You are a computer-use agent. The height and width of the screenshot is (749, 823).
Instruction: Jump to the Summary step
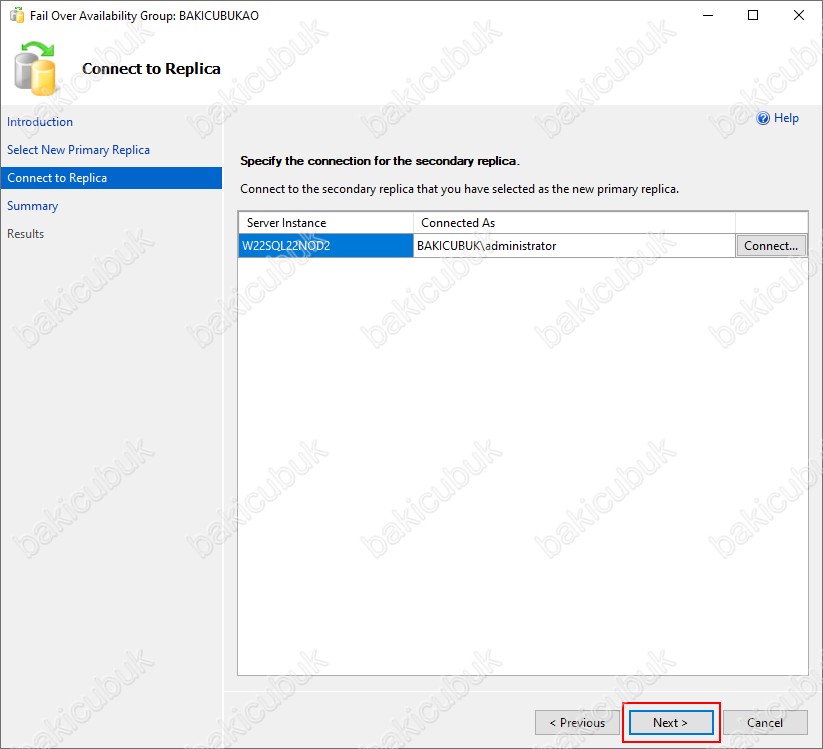[33, 206]
